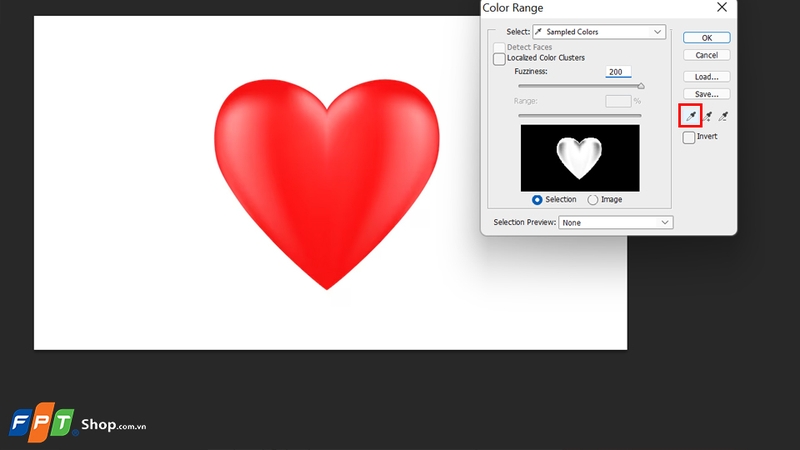The width and height of the screenshot is (800, 450).
Task: Open the Select Sampled Colors dropdown
Action: 599,32
